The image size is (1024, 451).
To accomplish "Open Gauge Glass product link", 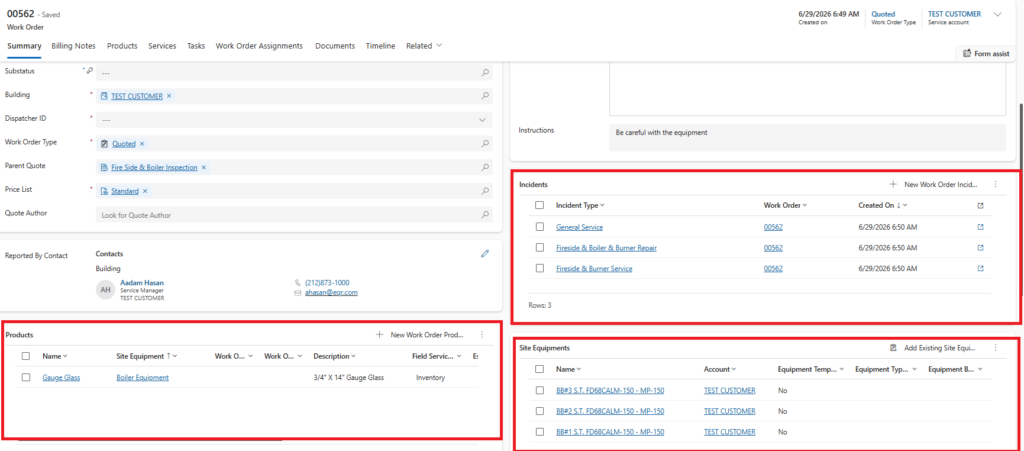I will click(61, 377).
